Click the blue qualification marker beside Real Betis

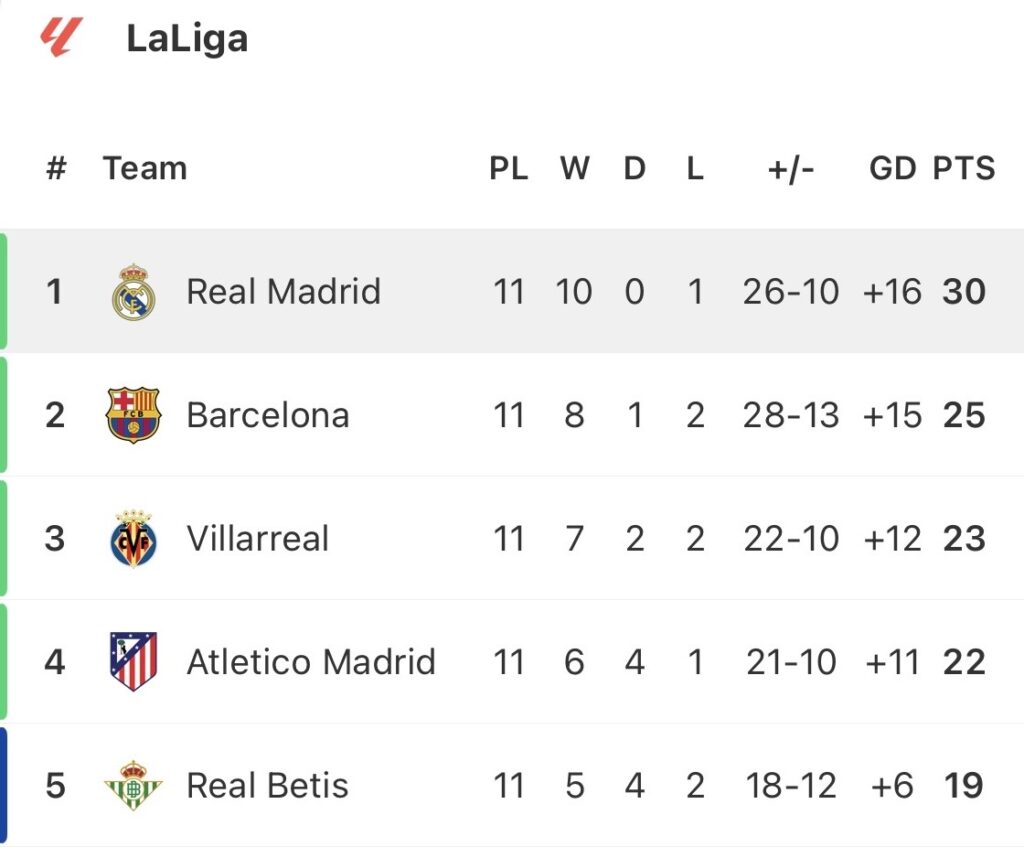[x=4, y=786]
